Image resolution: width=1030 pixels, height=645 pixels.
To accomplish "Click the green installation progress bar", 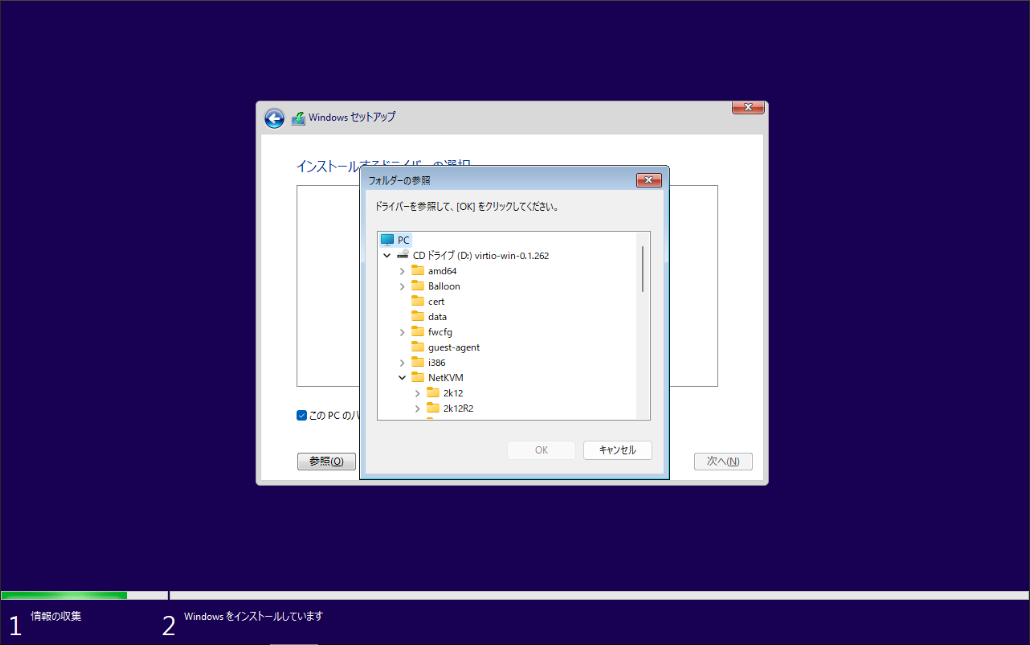I will click(64, 594).
